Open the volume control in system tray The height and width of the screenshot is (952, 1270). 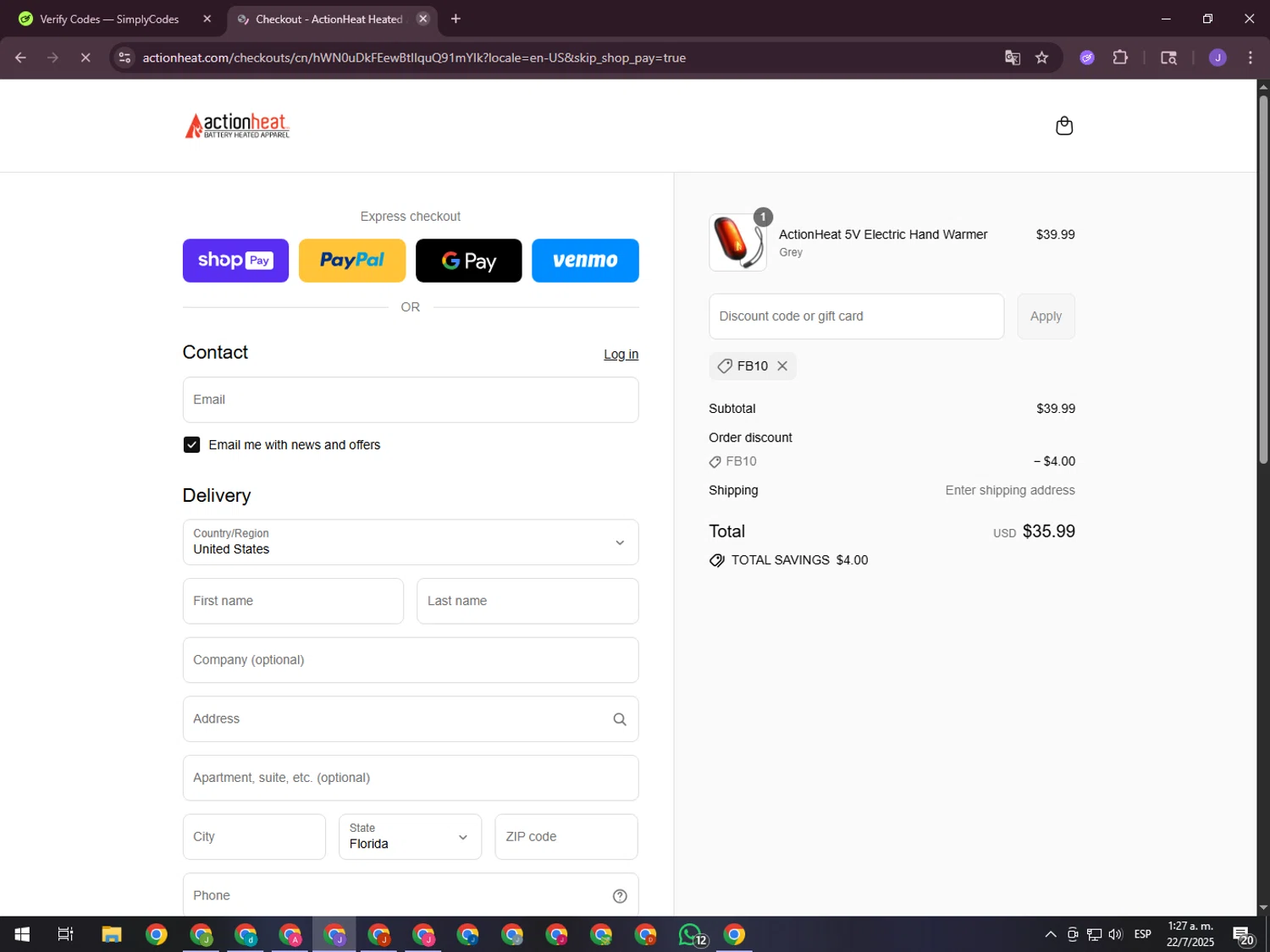pyautogui.click(x=1116, y=934)
